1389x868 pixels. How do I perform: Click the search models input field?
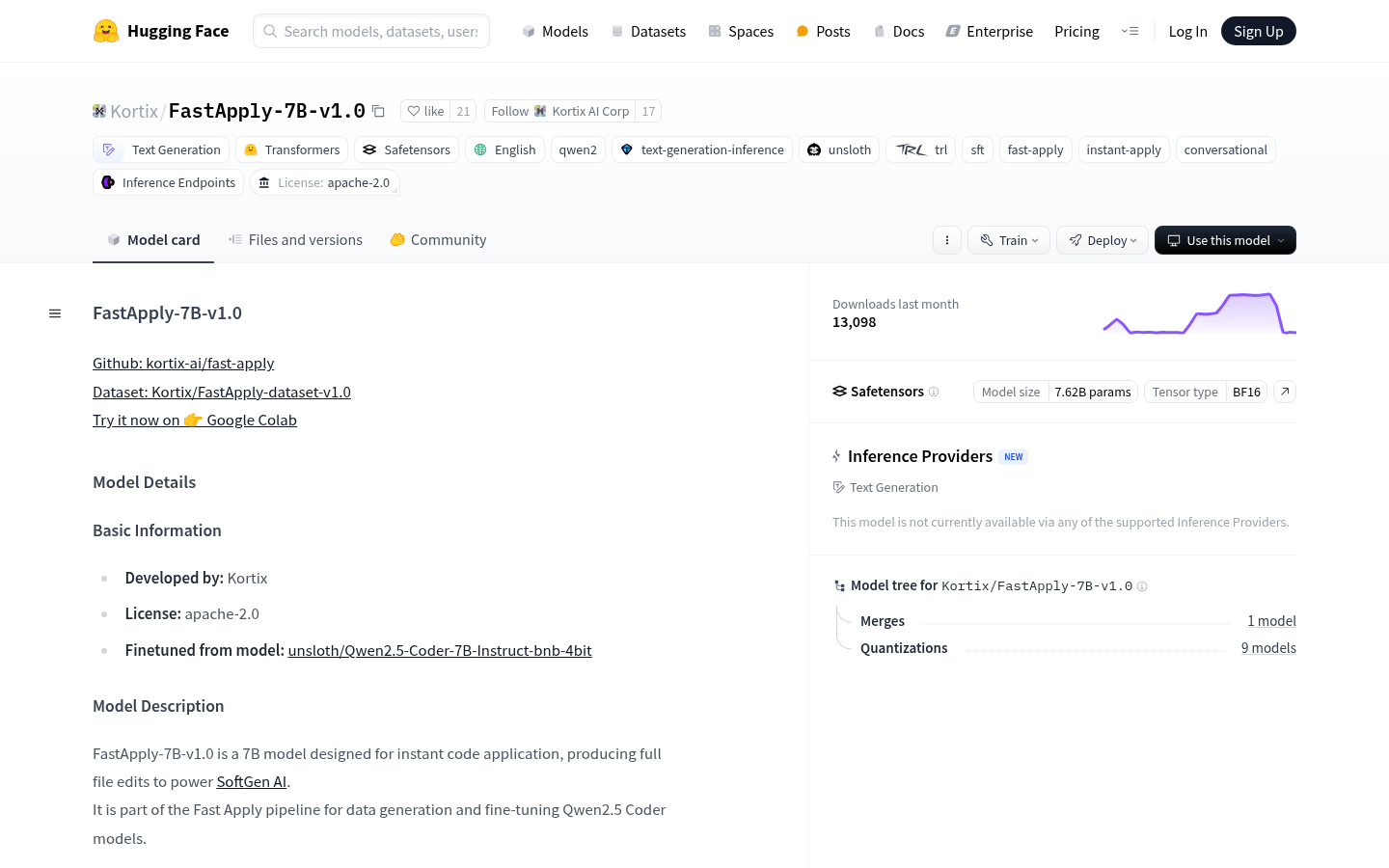pos(371,31)
